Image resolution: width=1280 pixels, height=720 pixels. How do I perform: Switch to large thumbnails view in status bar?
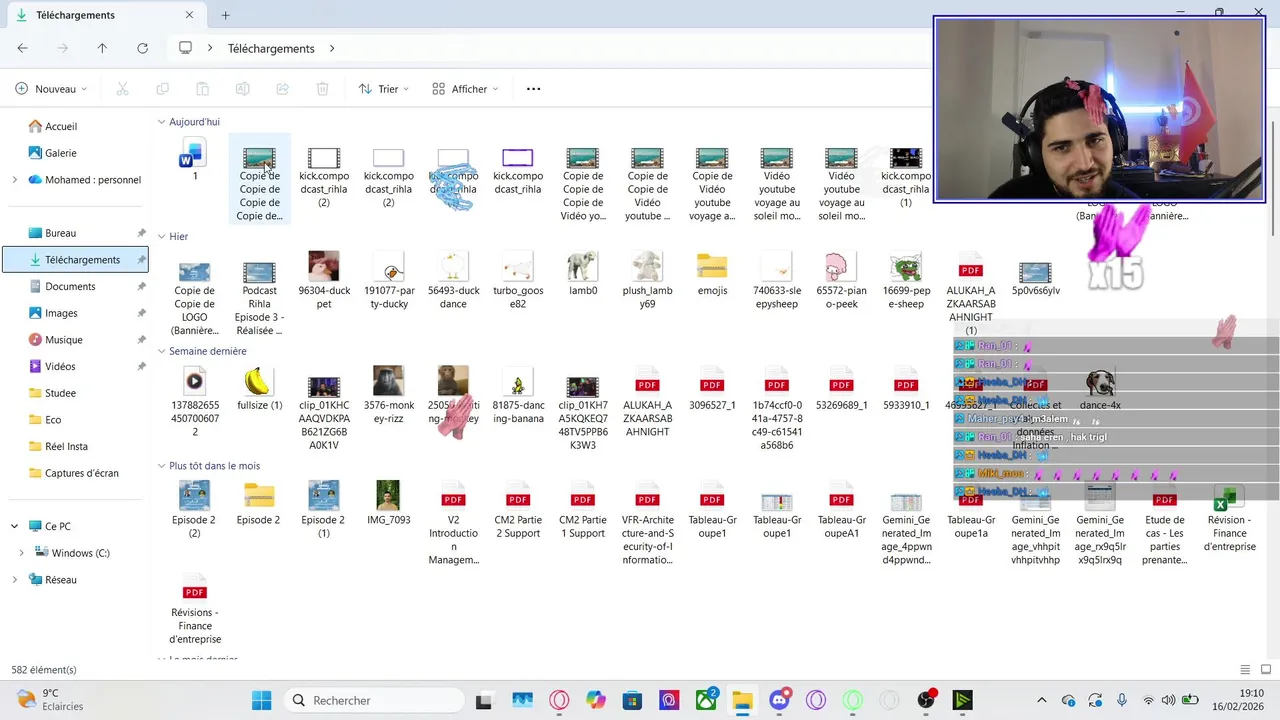pyautogui.click(x=1266, y=669)
